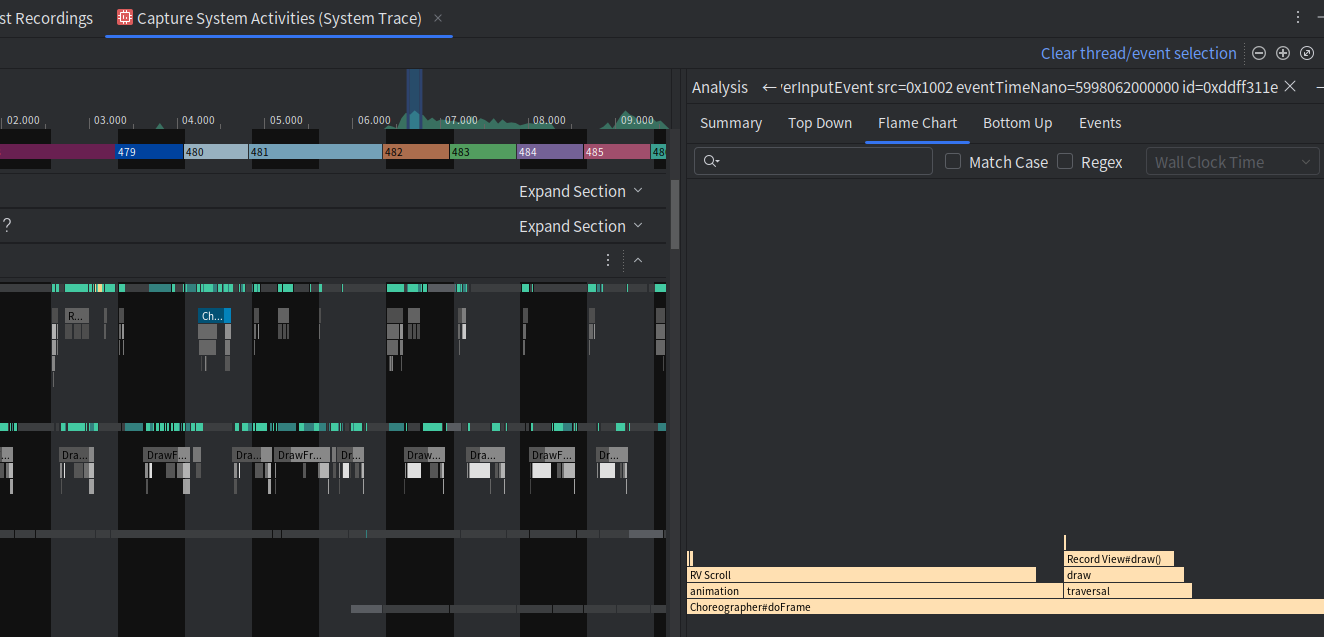The image size is (1324, 637).
Task: Enable the Match Case checkbox
Action: [x=953, y=161]
